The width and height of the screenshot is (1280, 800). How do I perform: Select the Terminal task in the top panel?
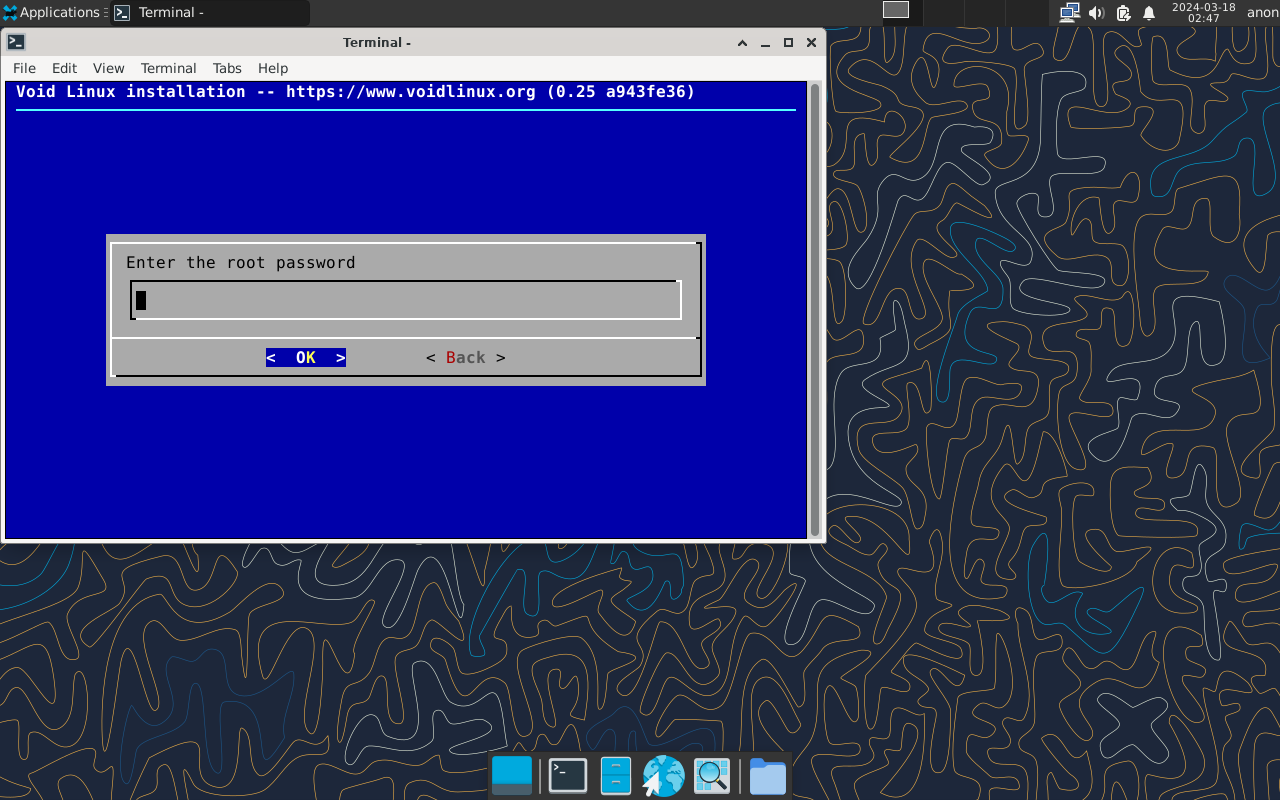210,13
